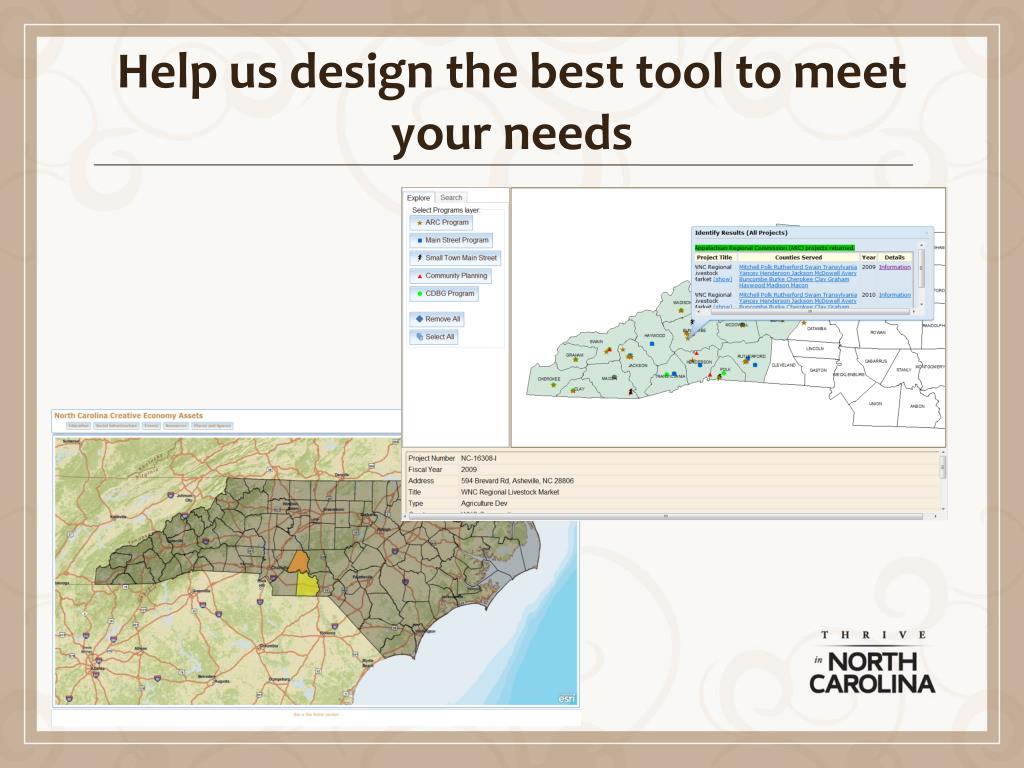Image resolution: width=1024 pixels, height=768 pixels.
Task: Select the Anson county on the map
Action: (918, 408)
